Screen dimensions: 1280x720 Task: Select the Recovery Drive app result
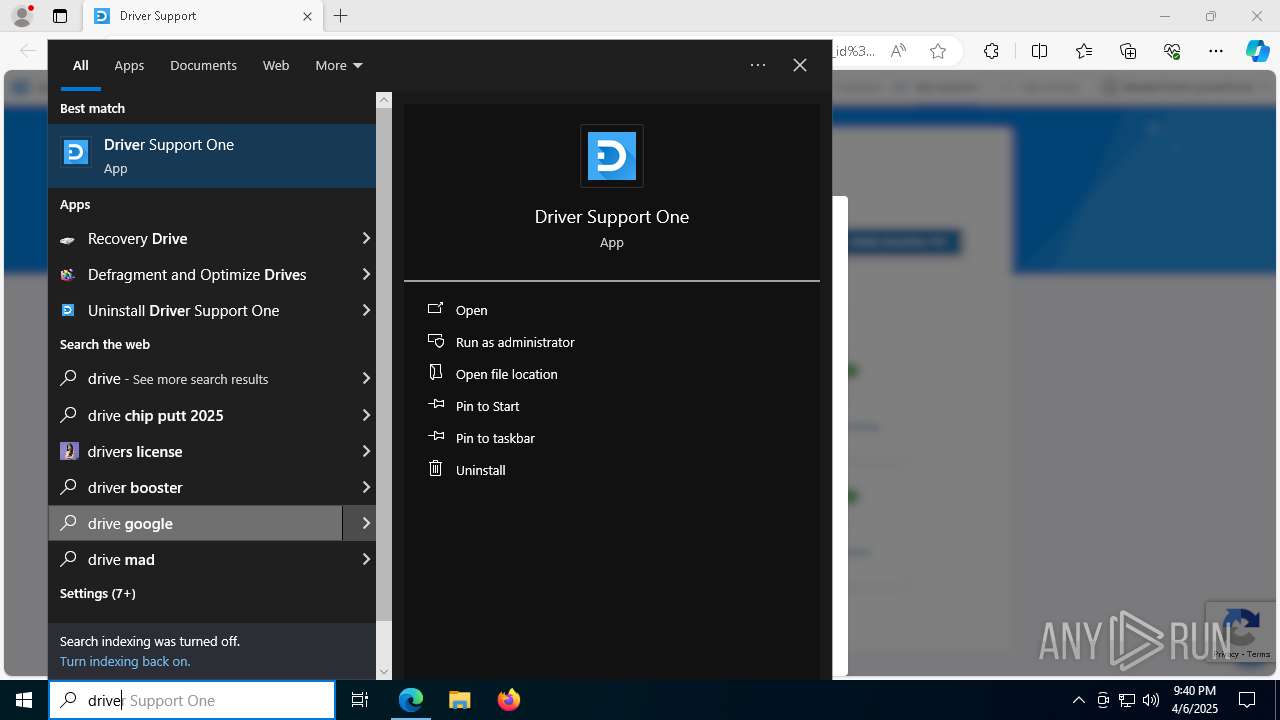tap(196, 238)
